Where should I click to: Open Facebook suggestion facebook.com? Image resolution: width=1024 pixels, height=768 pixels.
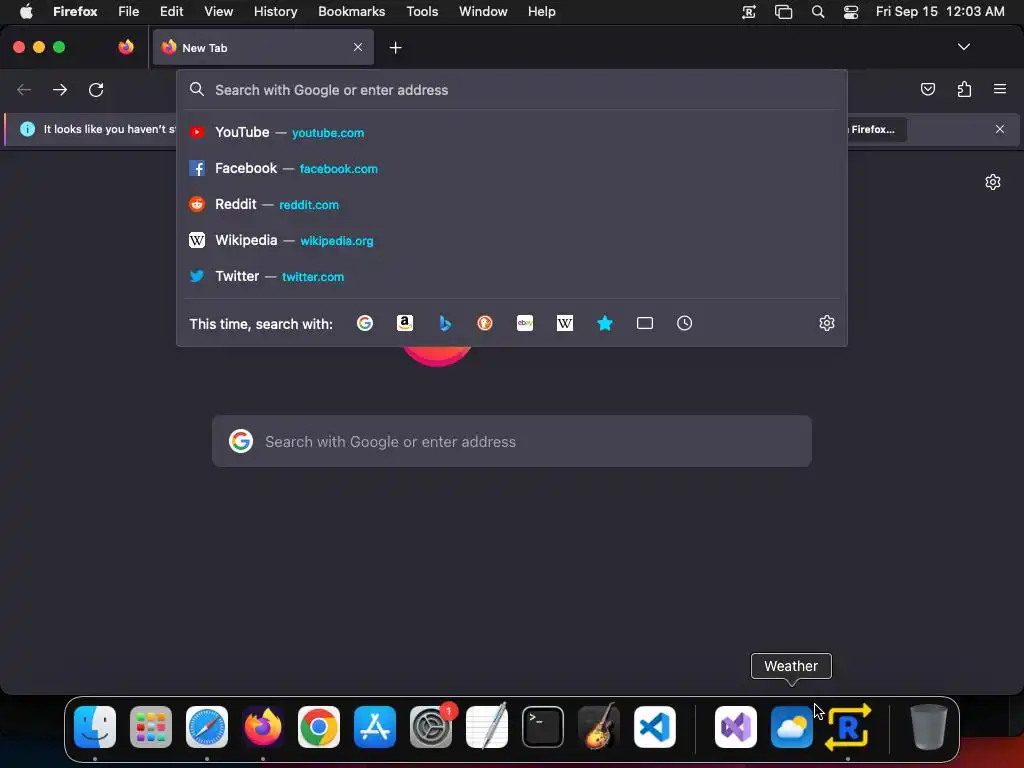coord(512,168)
